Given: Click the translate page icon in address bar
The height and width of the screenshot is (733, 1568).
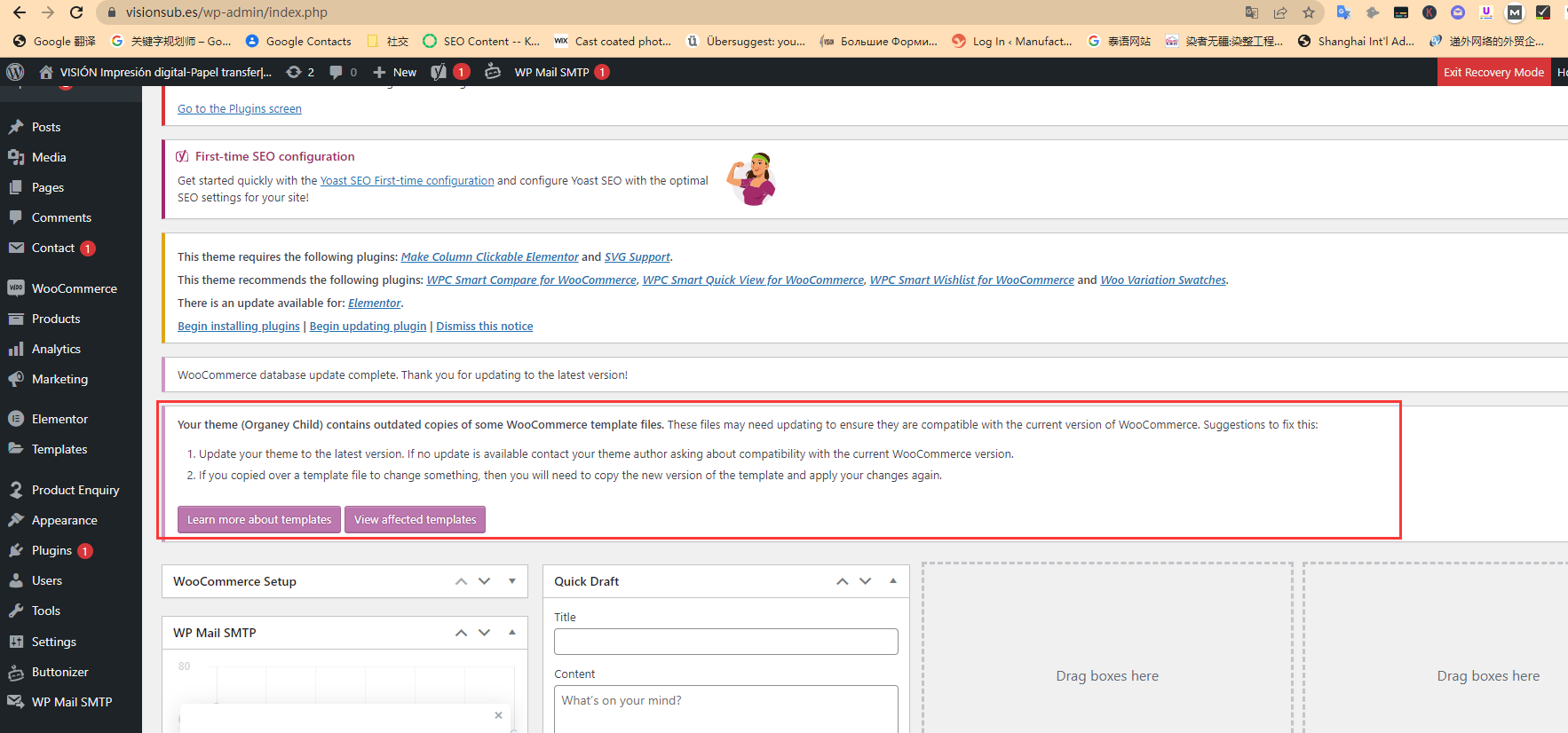Looking at the screenshot, I should point(1252,12).
